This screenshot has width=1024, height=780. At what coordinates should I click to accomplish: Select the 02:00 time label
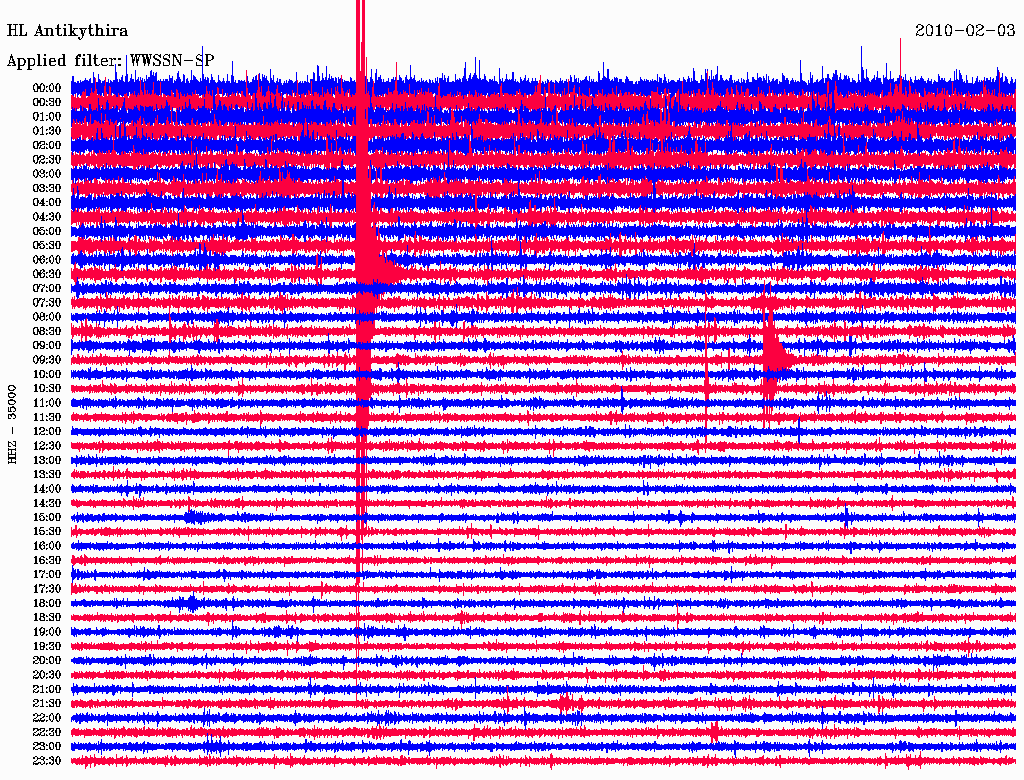(x=47, y=146)
